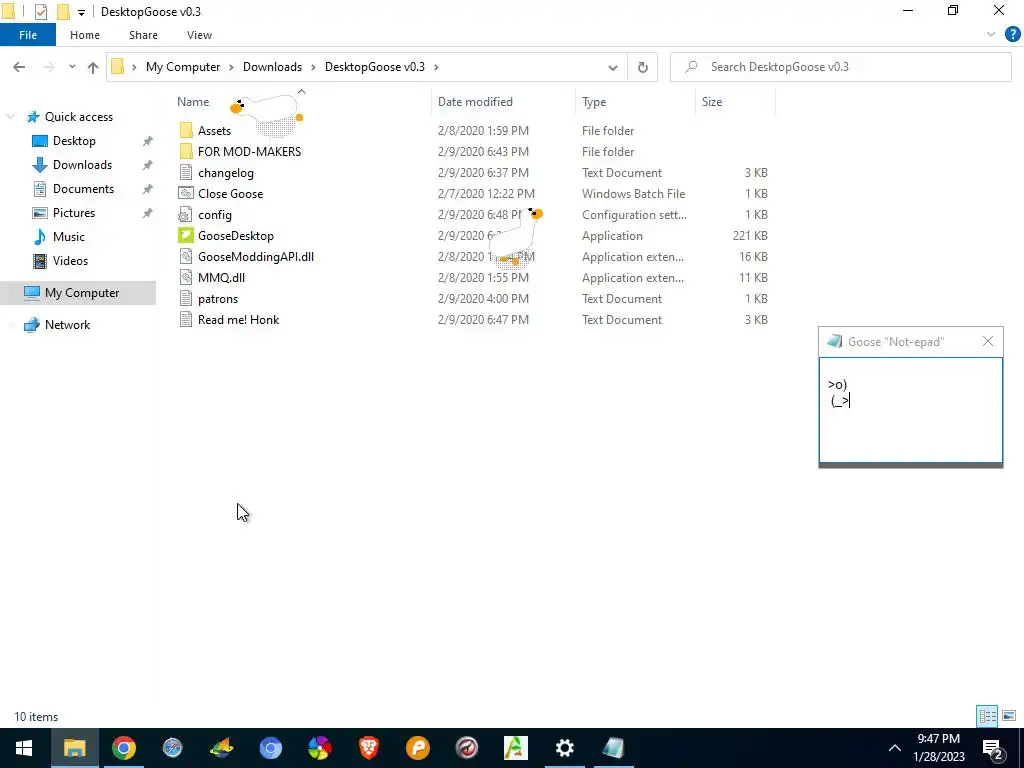This screenshot has width=1024, height=768.
Task: Open Desktop in navigation pane
Action: click(x=74, y=141)
